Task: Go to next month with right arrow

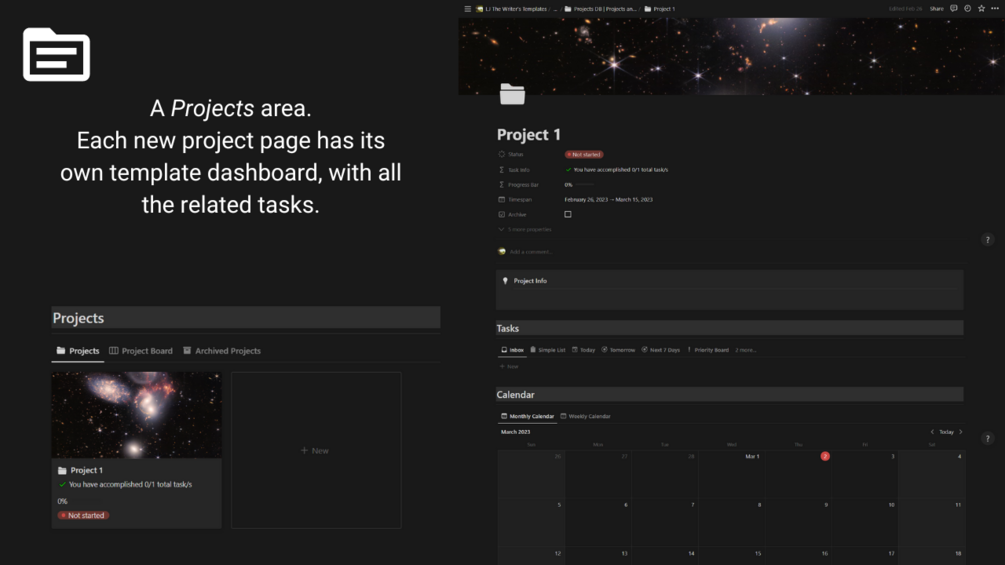Action: (960, 432)
